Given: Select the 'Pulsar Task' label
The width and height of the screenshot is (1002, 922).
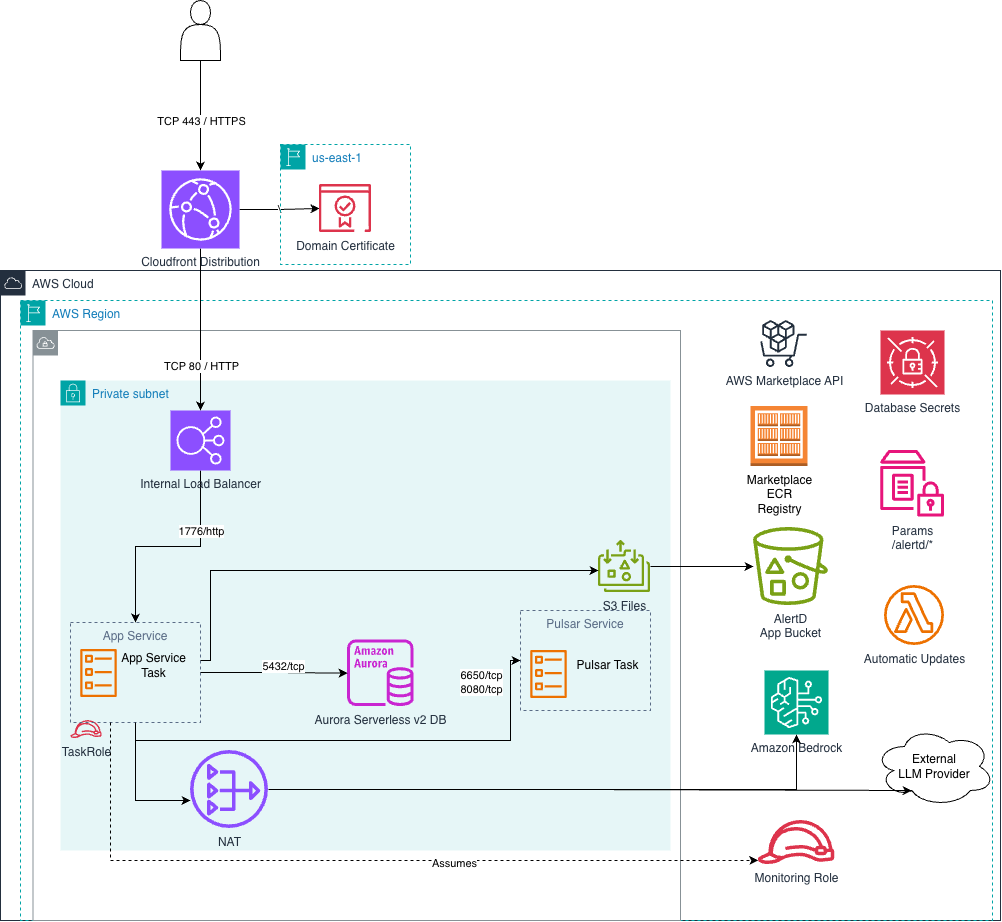Looking at the screenshot, I should tap(607, 665).
